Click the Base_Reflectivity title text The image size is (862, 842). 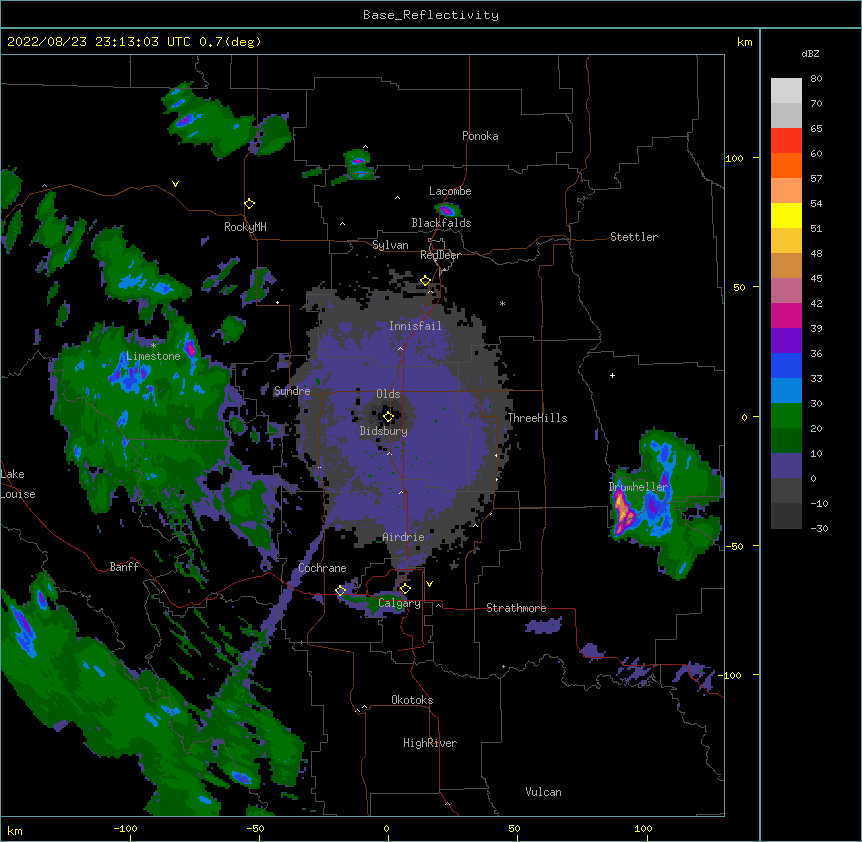point(430,15)
